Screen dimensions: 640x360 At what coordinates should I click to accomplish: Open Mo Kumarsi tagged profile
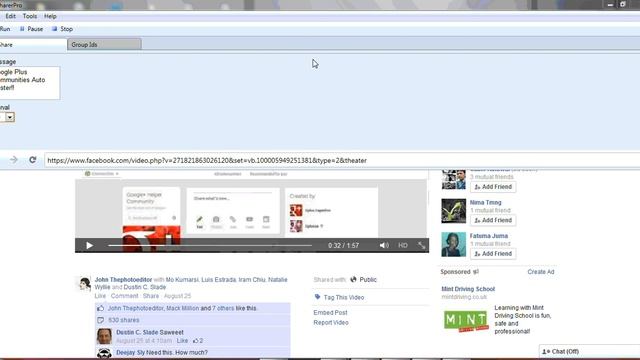click(x=182, y=280)
